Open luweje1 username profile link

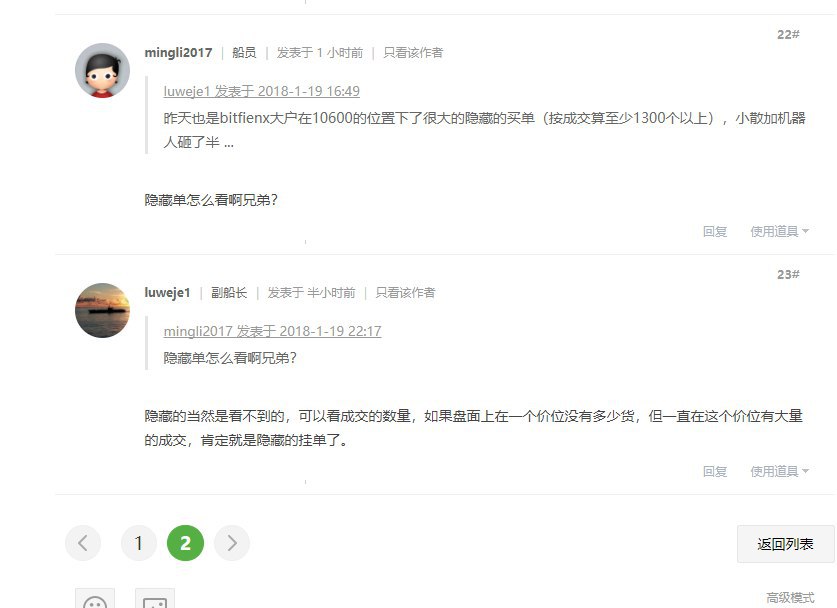(x=167, y=293)
